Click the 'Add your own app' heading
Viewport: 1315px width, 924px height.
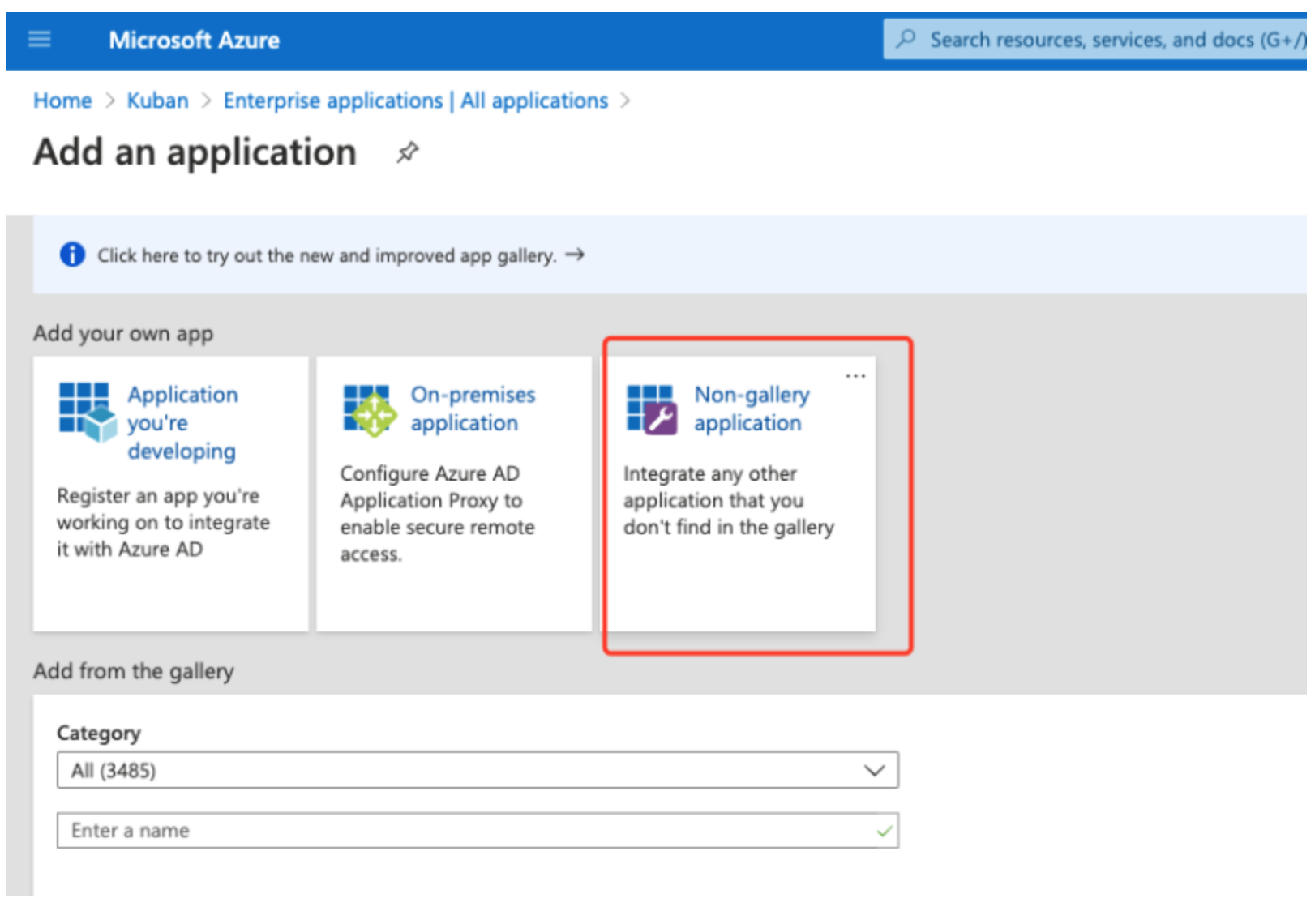tap(123, 333)
